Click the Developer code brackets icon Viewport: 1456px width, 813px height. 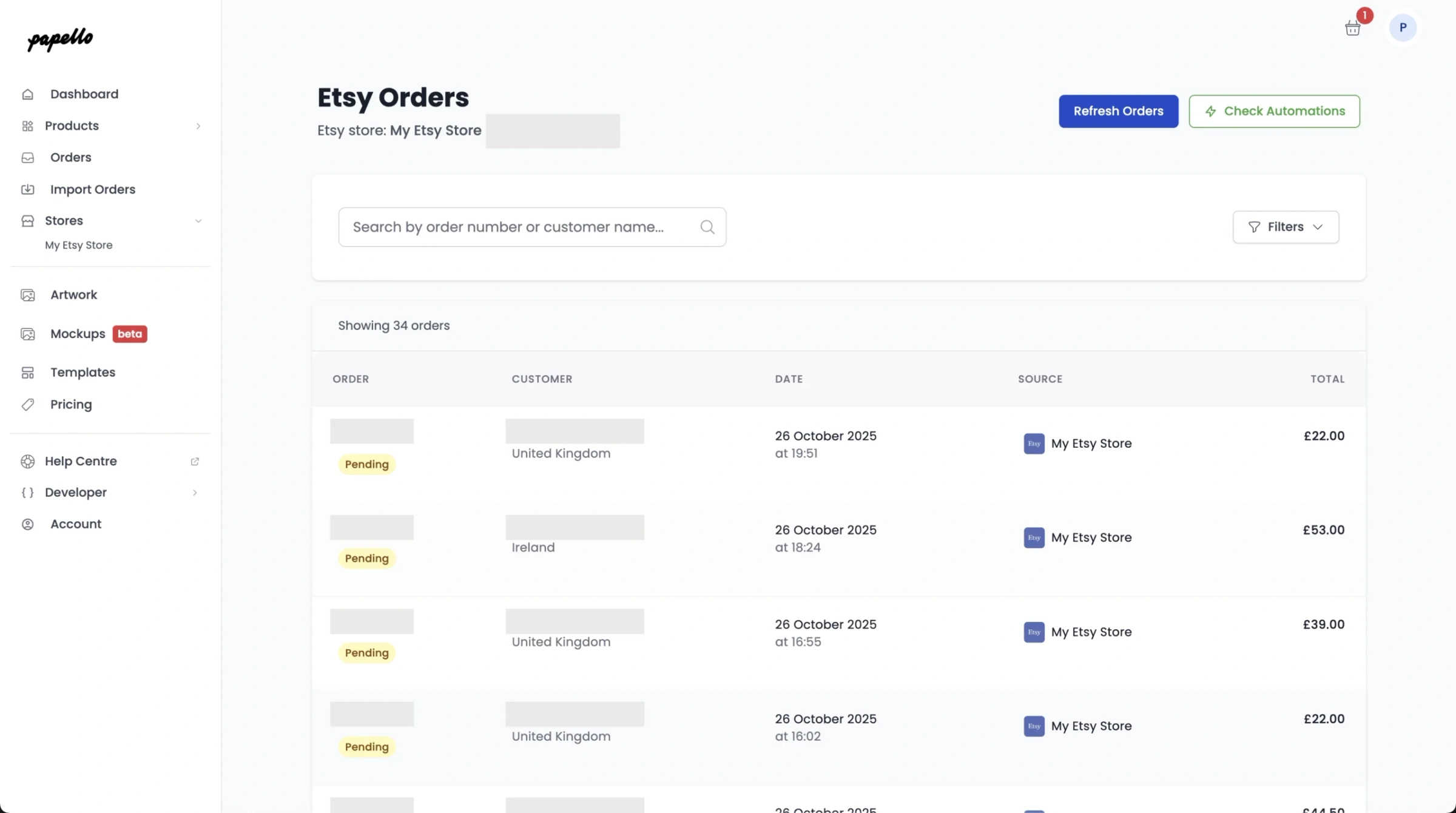click(x=28, y=492)
